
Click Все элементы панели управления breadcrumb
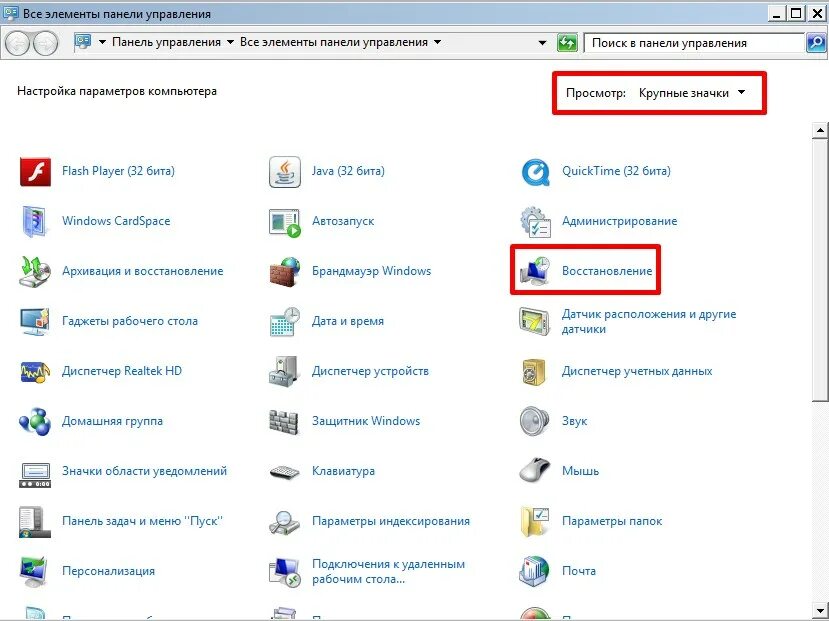(x=334, y=42)
